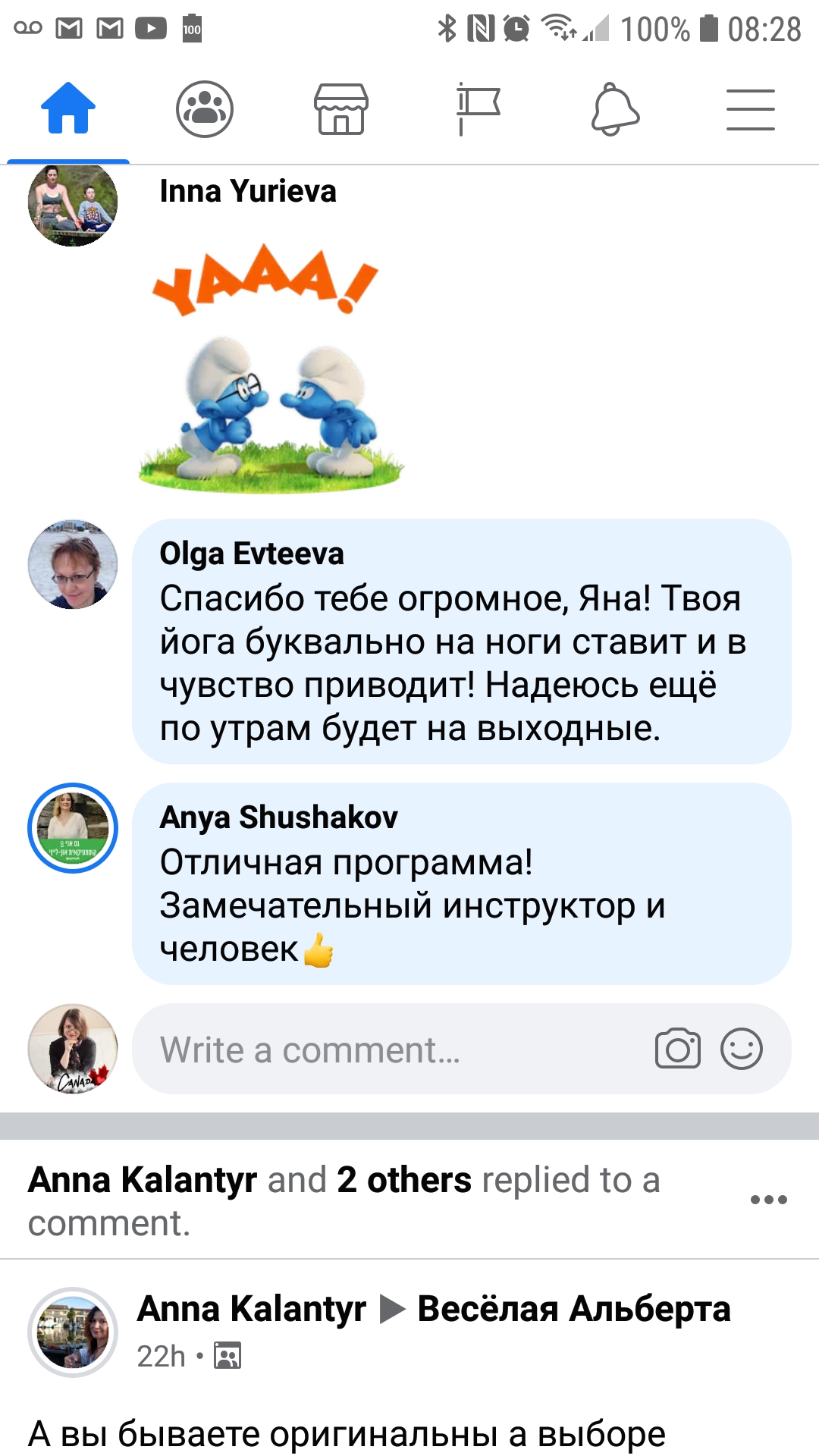The height and width of the screenshot is (1456, 819).
Task: Open the Весёлая Альберта group link
Action: click(574, 1309)
